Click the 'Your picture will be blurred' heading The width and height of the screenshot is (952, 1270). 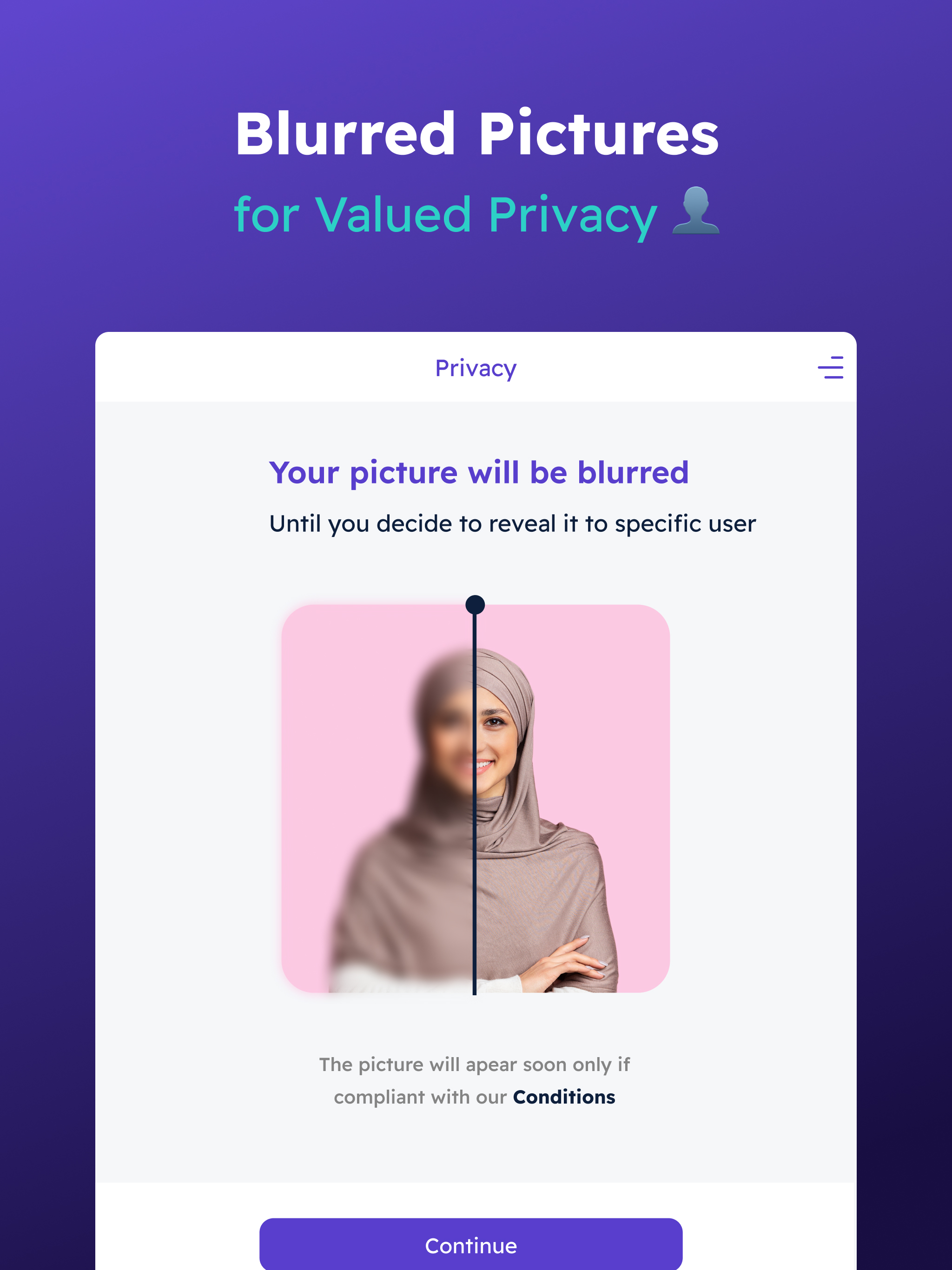478,472
